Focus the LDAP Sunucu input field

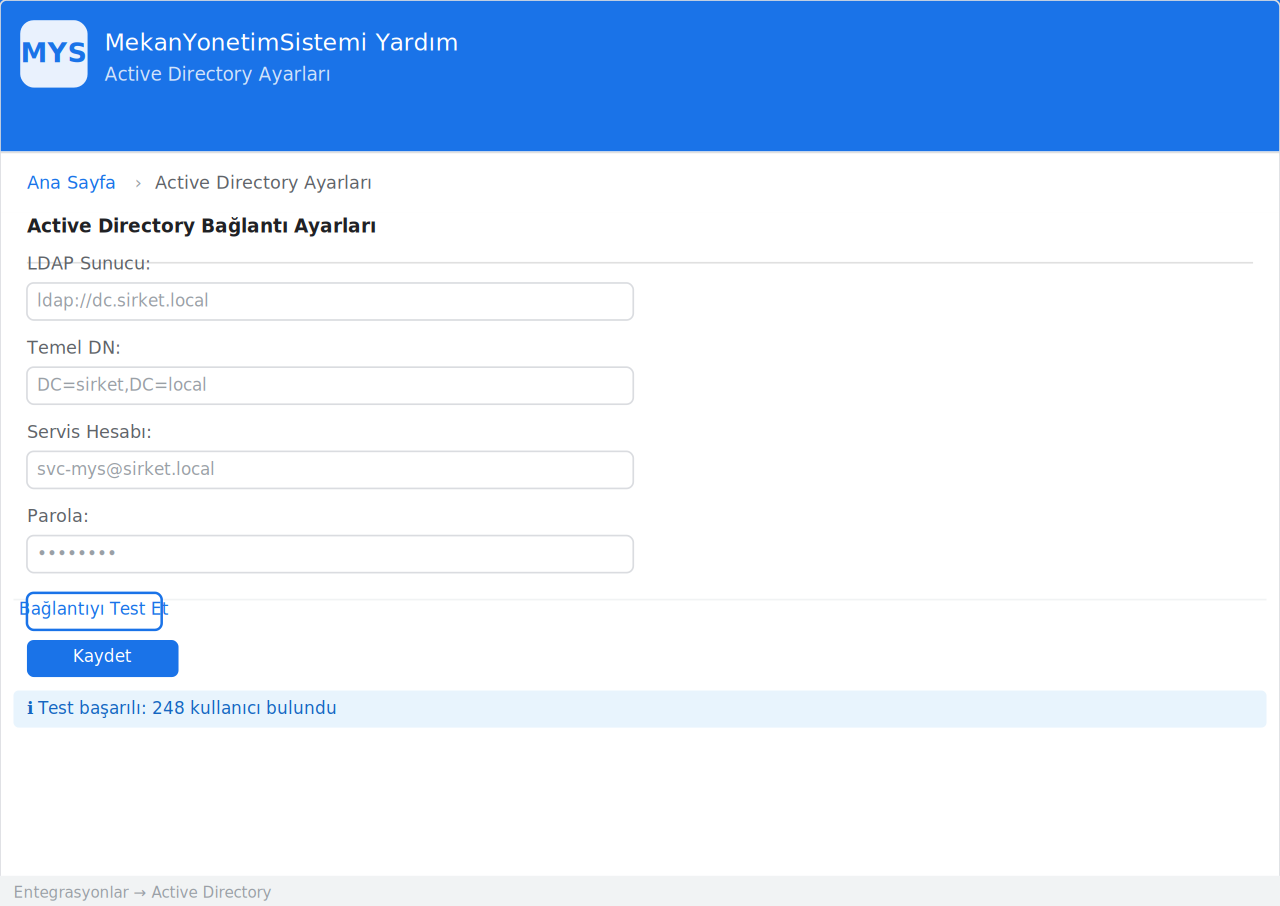(x=330, y=301)
